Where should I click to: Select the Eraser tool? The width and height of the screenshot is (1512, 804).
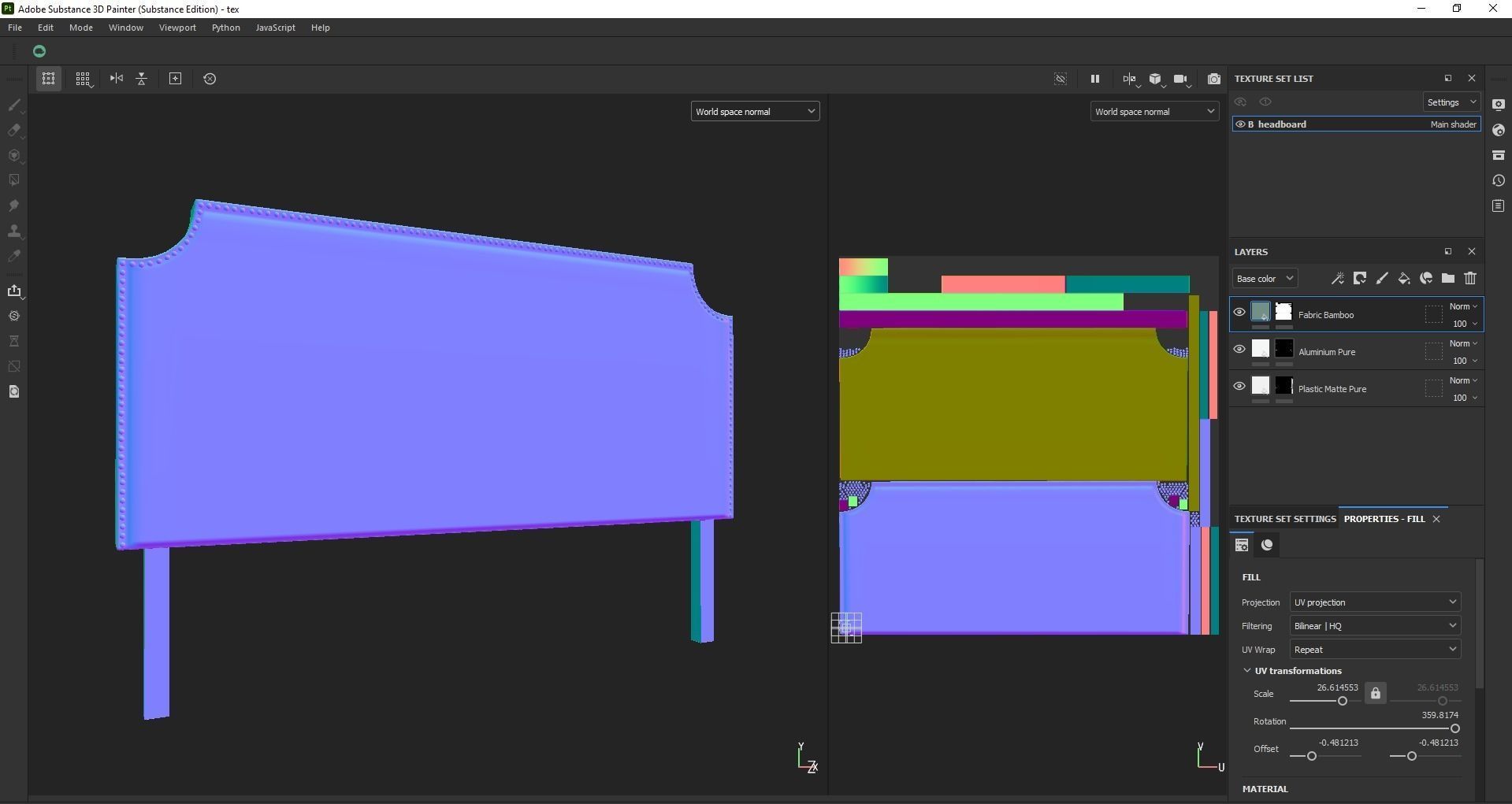pos(14,130)
